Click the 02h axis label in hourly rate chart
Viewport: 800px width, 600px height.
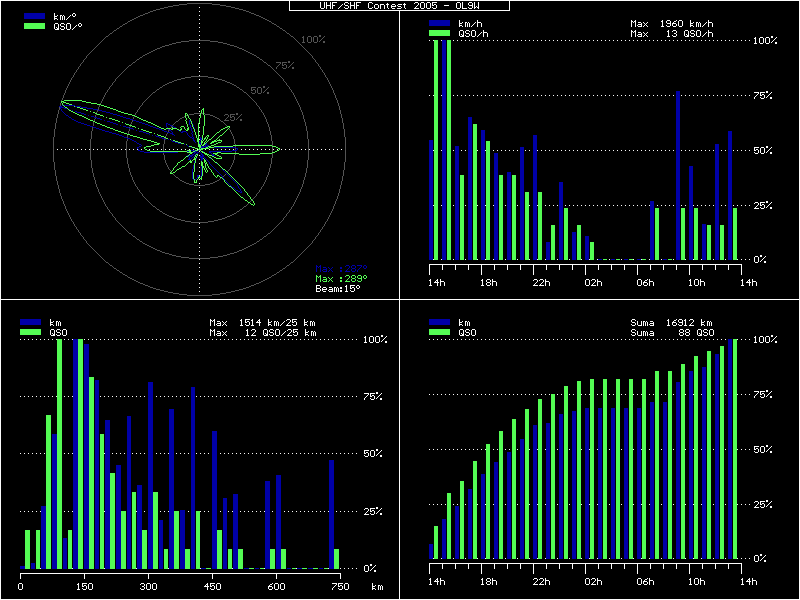593,283
